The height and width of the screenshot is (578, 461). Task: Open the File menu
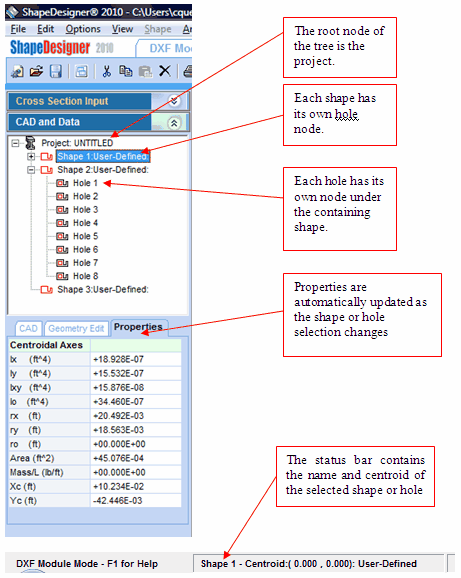click(x=18, y=29)
